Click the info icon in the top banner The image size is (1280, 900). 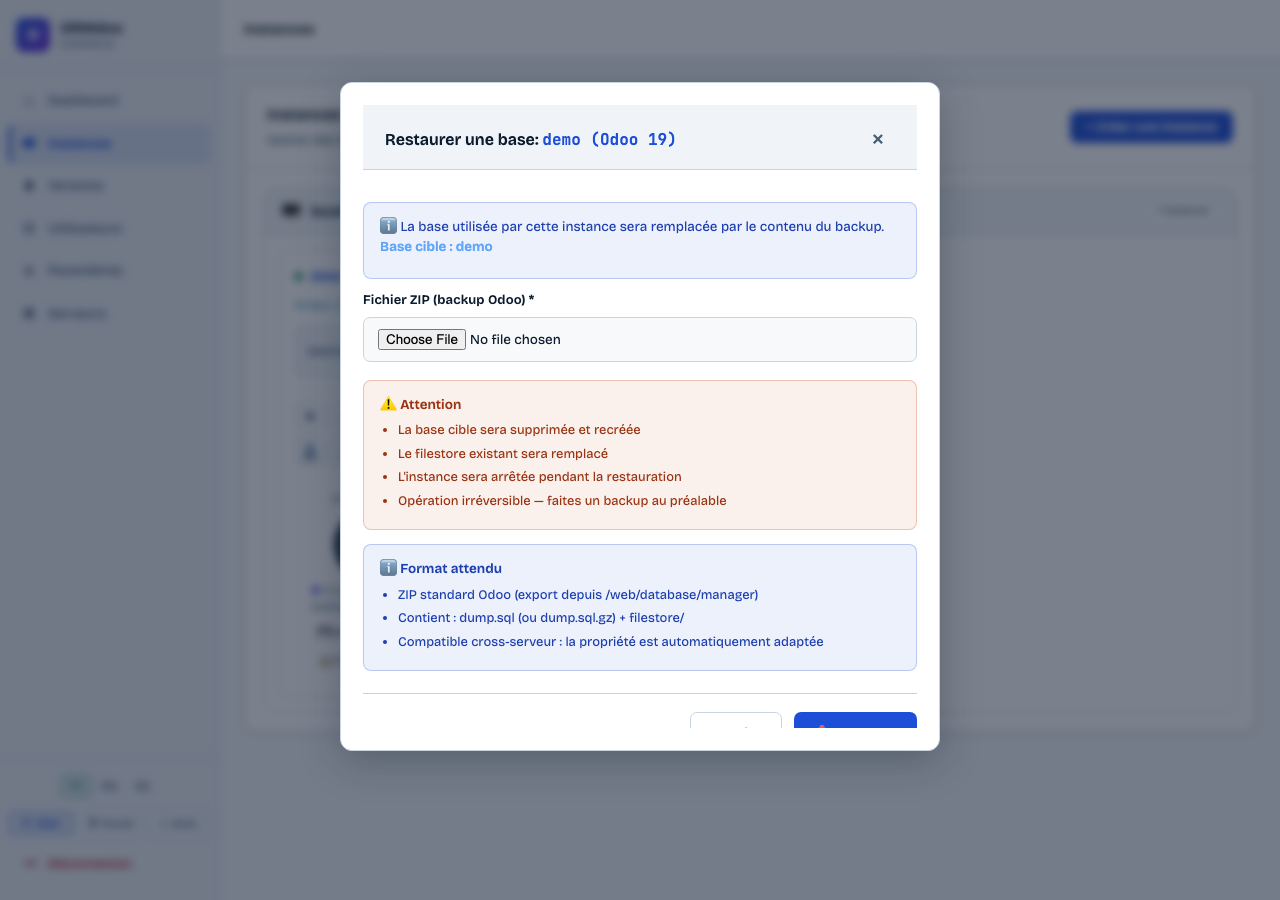click(x=389, y=226)
